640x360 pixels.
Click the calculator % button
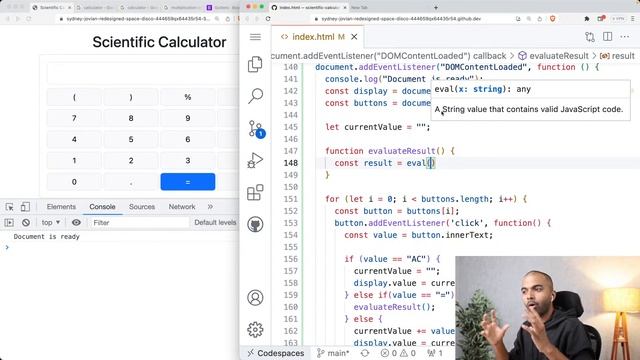coord(188,97)
